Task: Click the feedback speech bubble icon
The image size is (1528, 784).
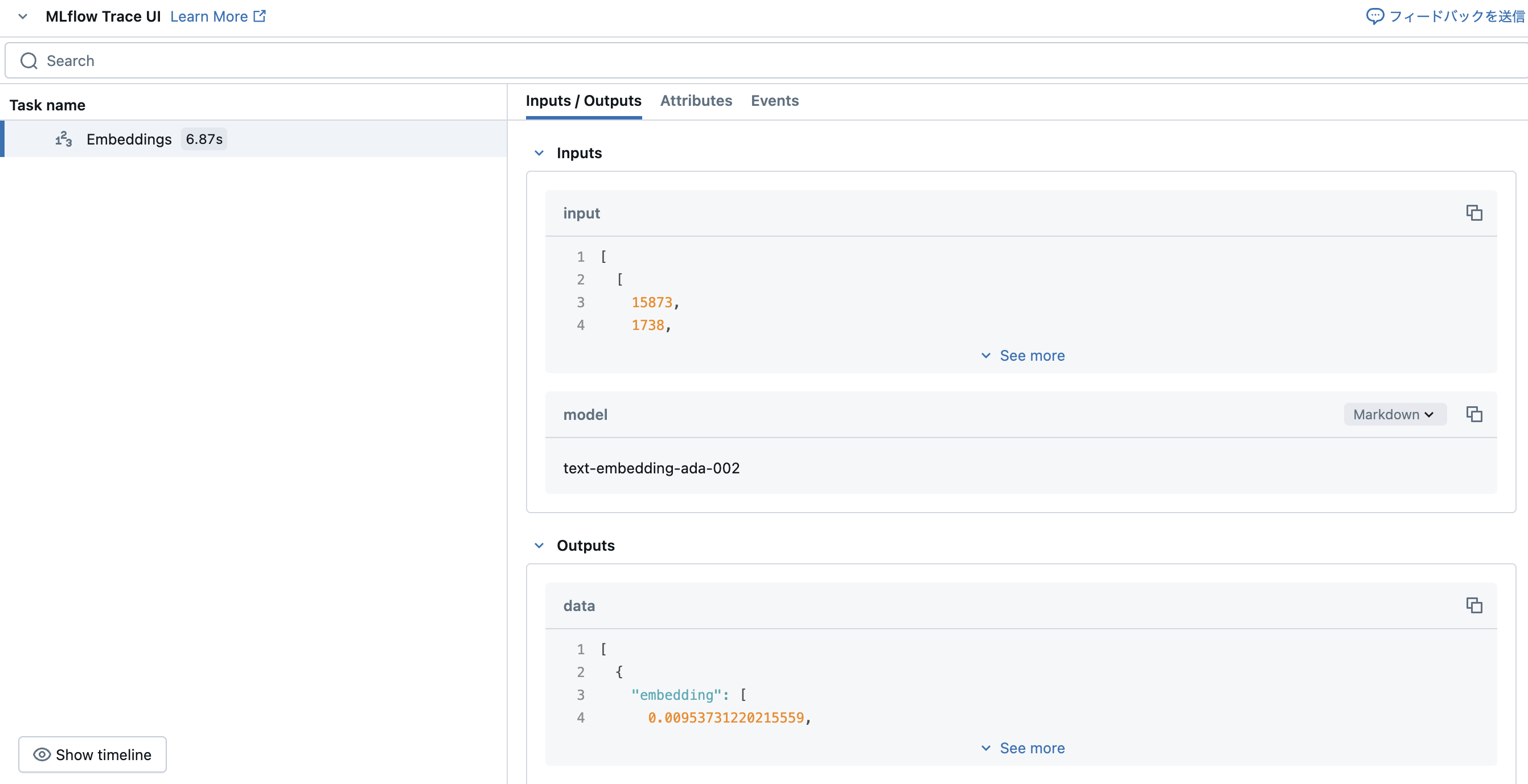Action: pyautogui.click(x=1374, y=16)
